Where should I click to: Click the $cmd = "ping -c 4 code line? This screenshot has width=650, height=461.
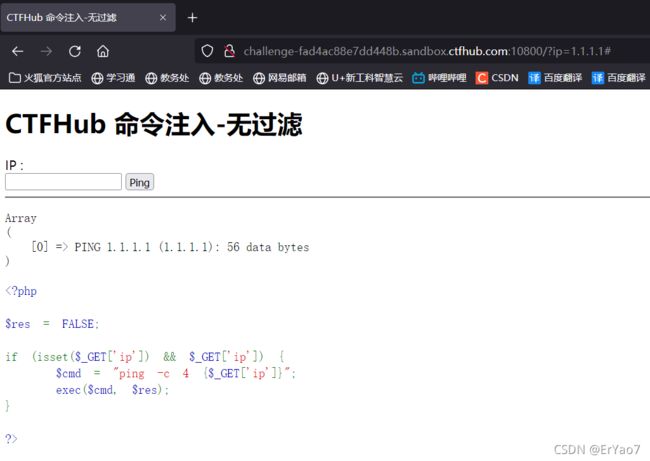point(176,374)
